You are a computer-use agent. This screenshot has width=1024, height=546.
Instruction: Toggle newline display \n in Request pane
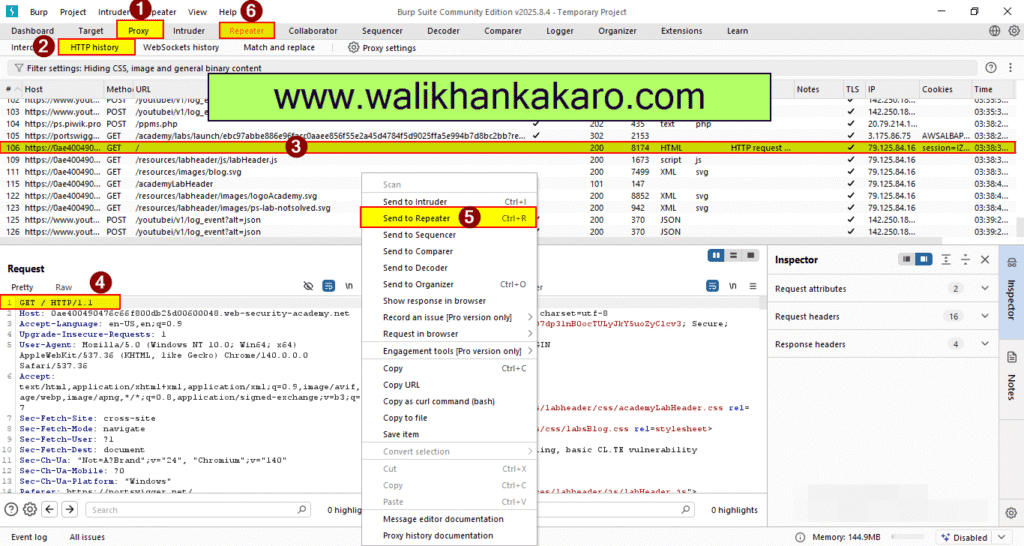(x=349, y=286)
